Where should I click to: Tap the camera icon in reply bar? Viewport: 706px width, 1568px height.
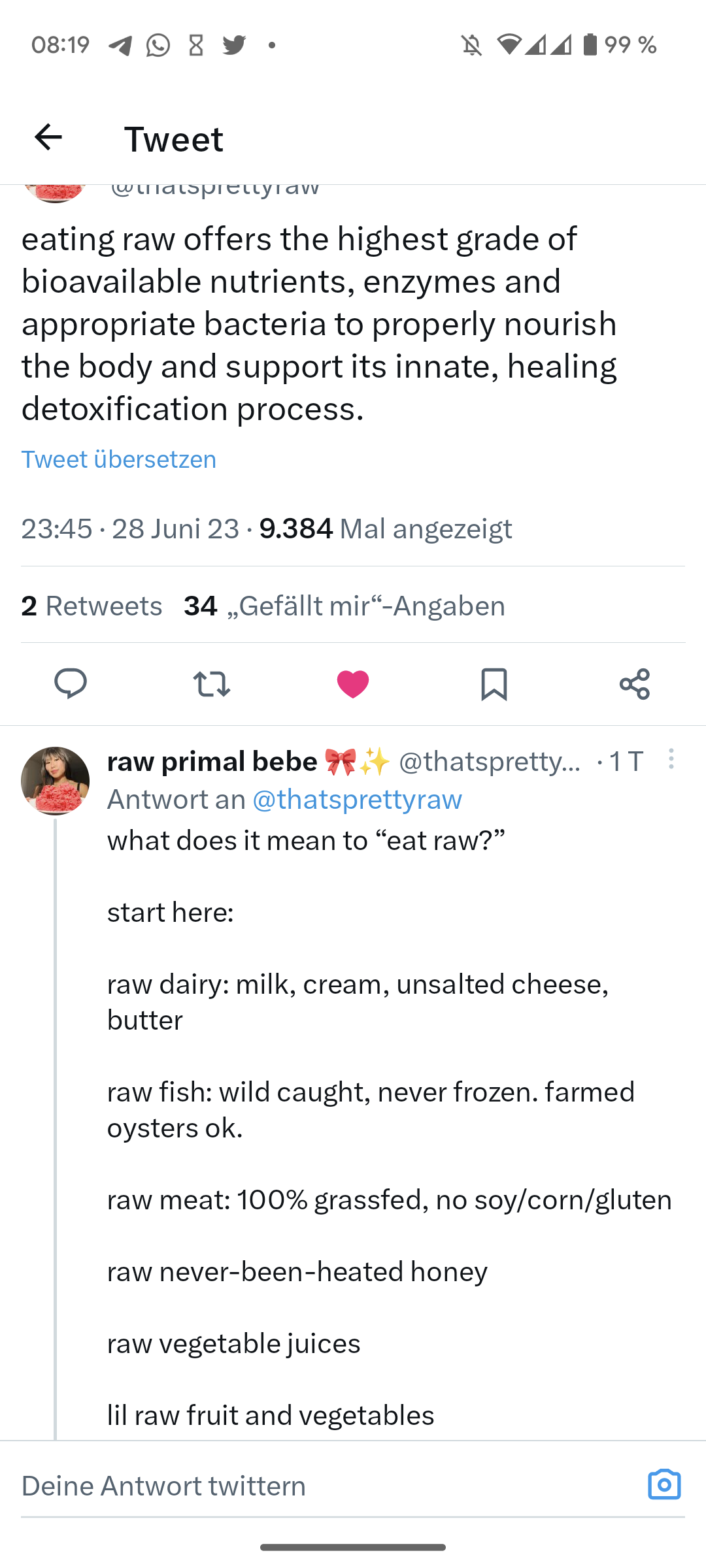664,1484
